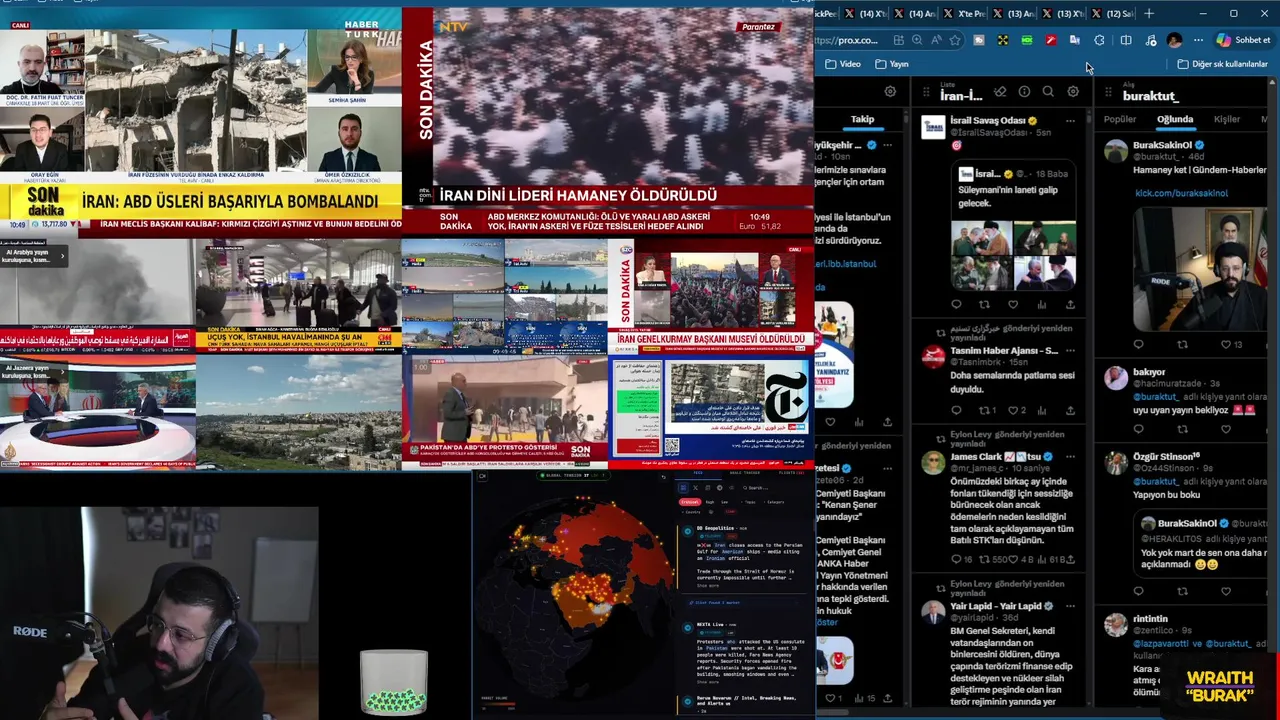Open the Yayın bookmarks folder
Screen dimensions: 1280x720
pyautogui.click(x=891, y=64)
